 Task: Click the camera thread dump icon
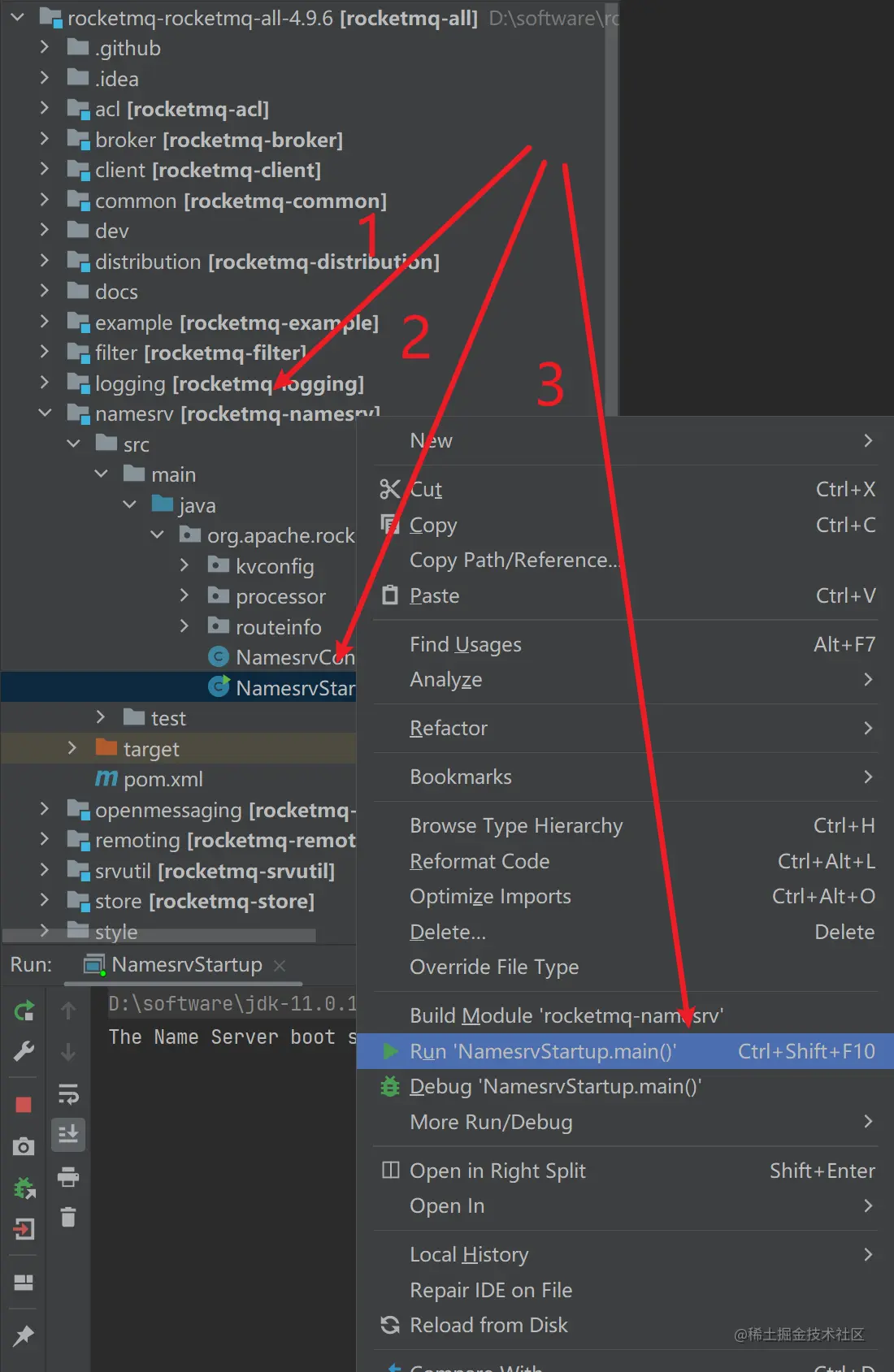[x=24, y=1146]
